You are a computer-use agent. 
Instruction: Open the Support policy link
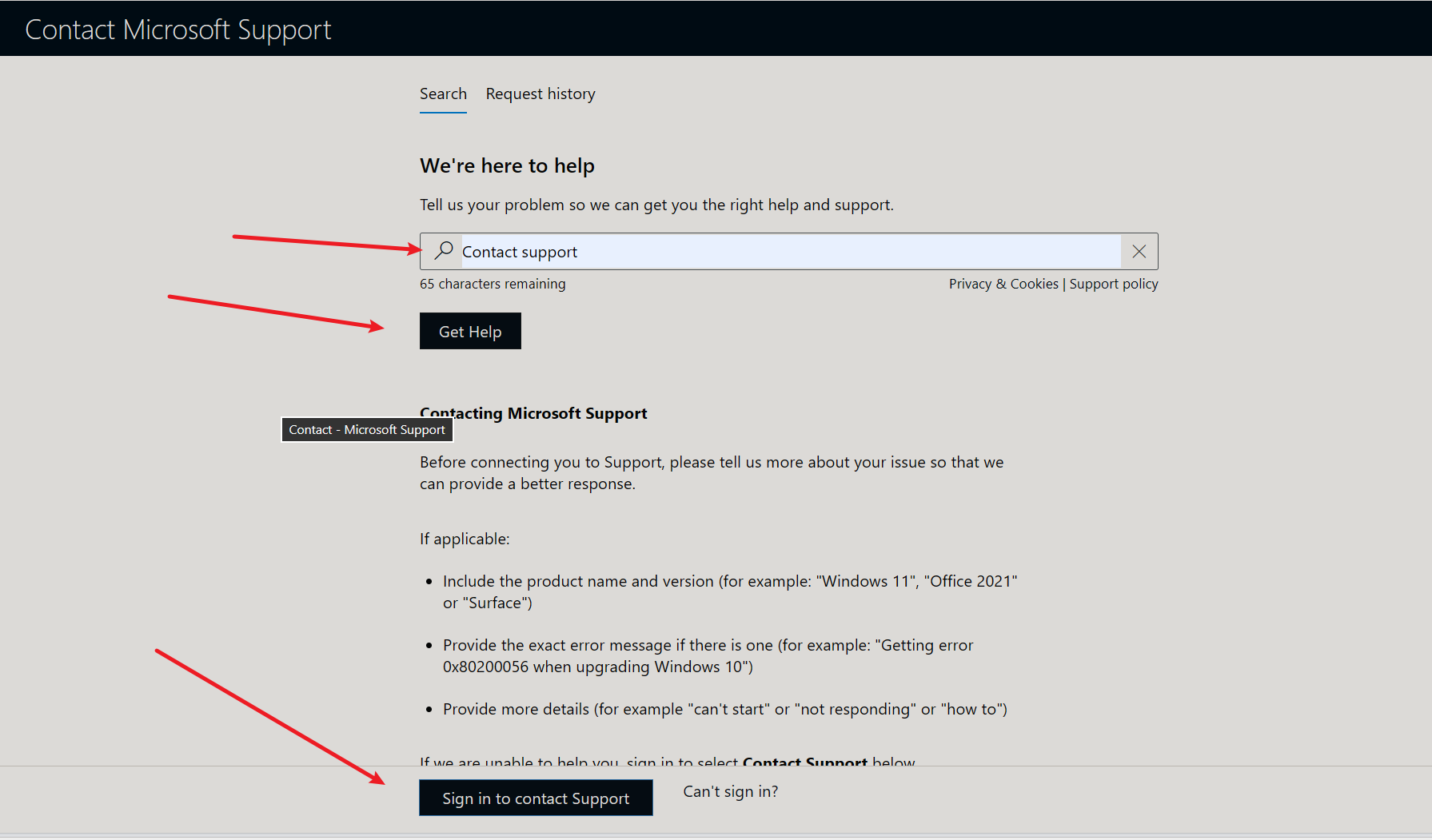pos(1114,284)
